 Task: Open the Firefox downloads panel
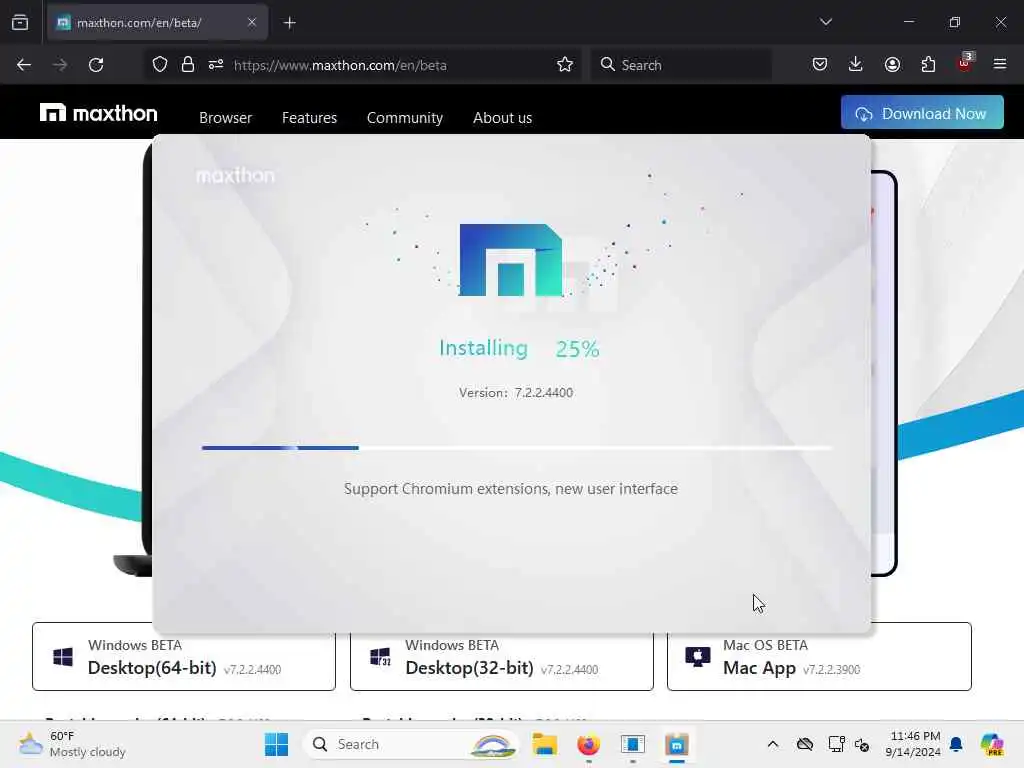[856, 65]
